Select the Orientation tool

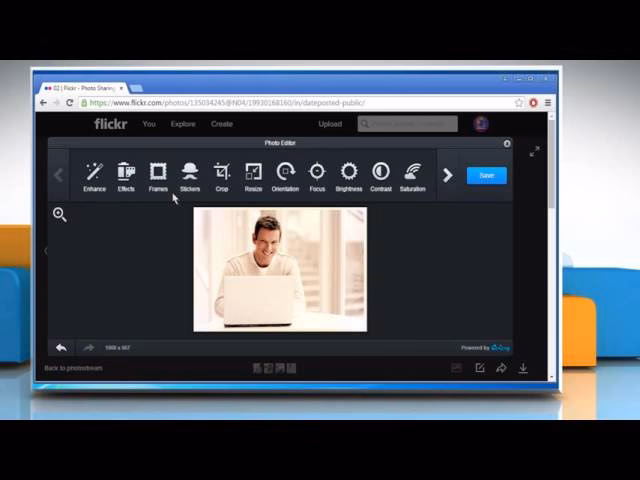[x=285, y=175]
